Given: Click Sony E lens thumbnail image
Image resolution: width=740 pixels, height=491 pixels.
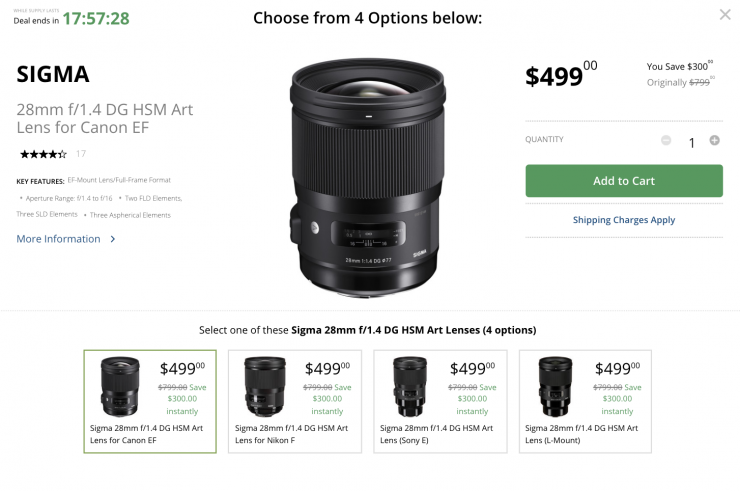Looking at the screenshot, I should click(x=410, y=387).
